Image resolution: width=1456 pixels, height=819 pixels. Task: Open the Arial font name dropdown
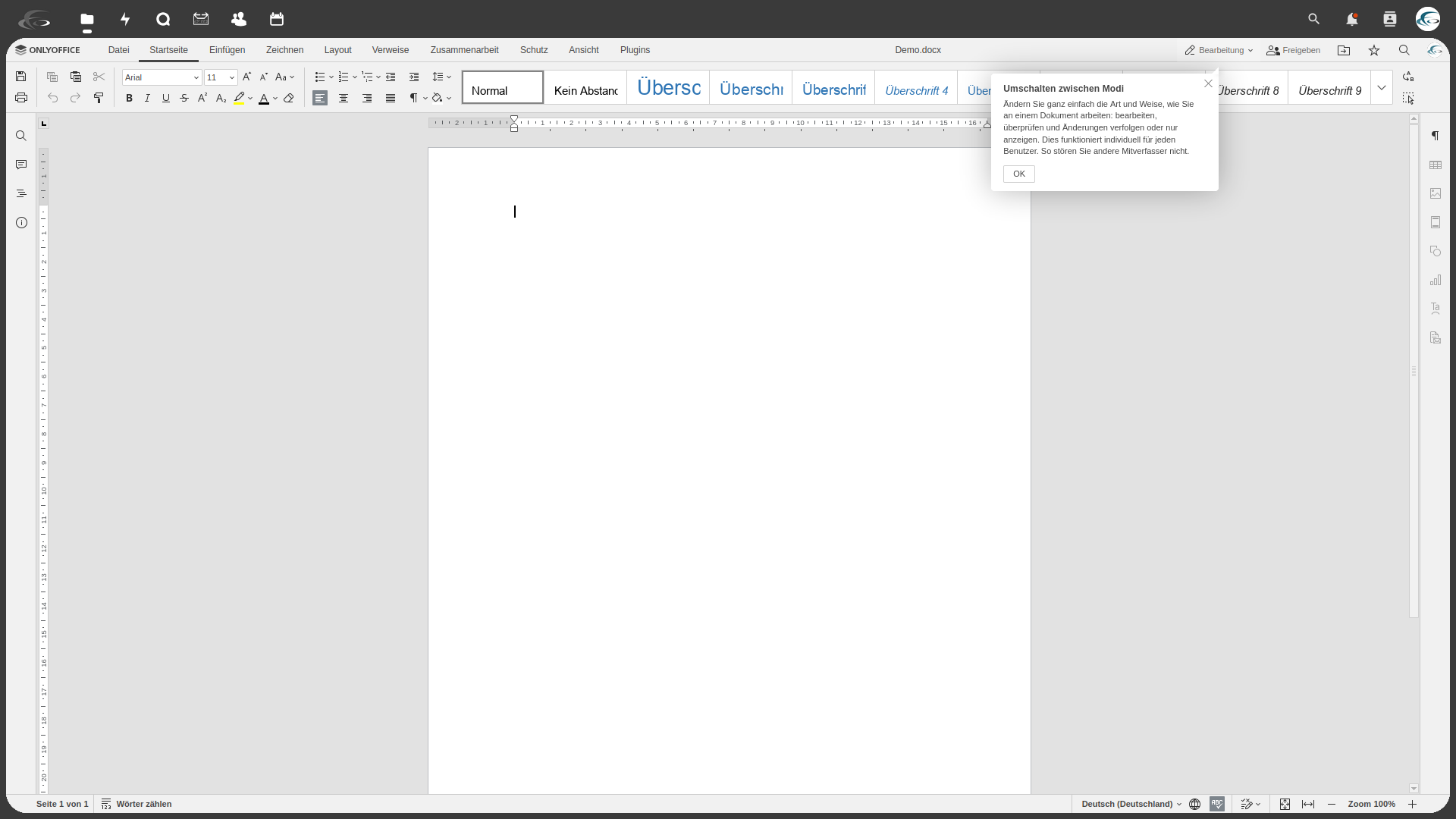click(196, 77)
